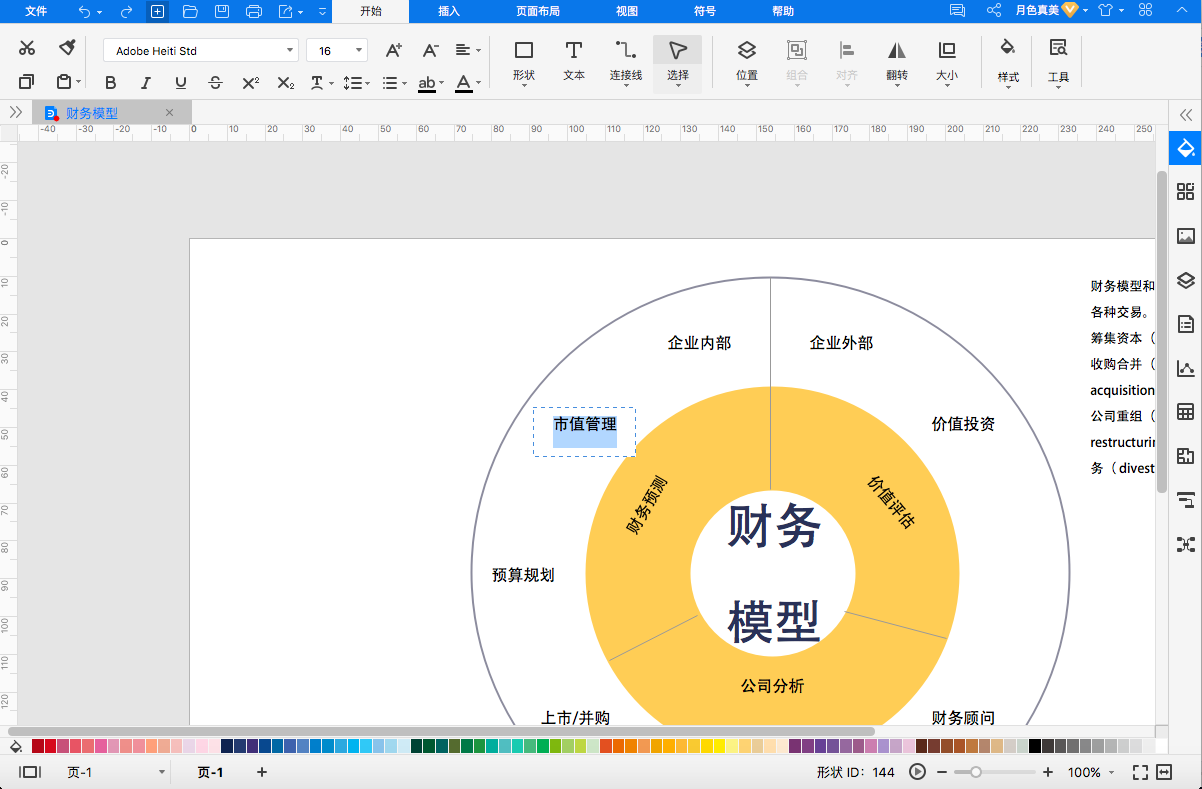Toggle Italic text formatting

(x=145, y=83)
